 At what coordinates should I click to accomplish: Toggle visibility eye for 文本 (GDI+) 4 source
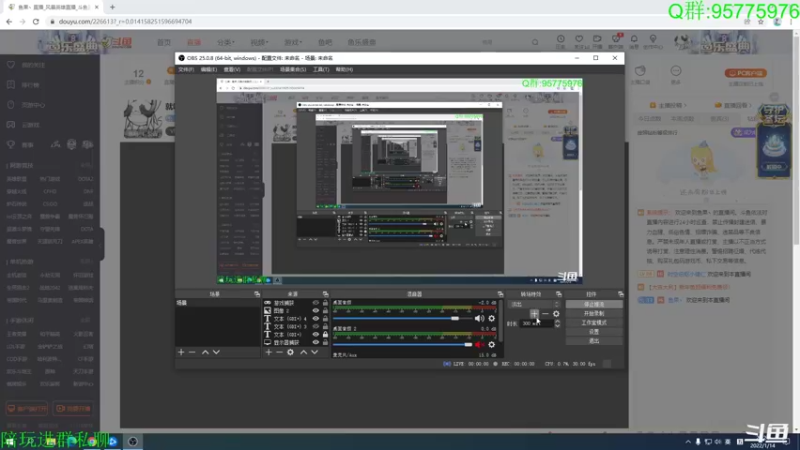click(315, 319)
